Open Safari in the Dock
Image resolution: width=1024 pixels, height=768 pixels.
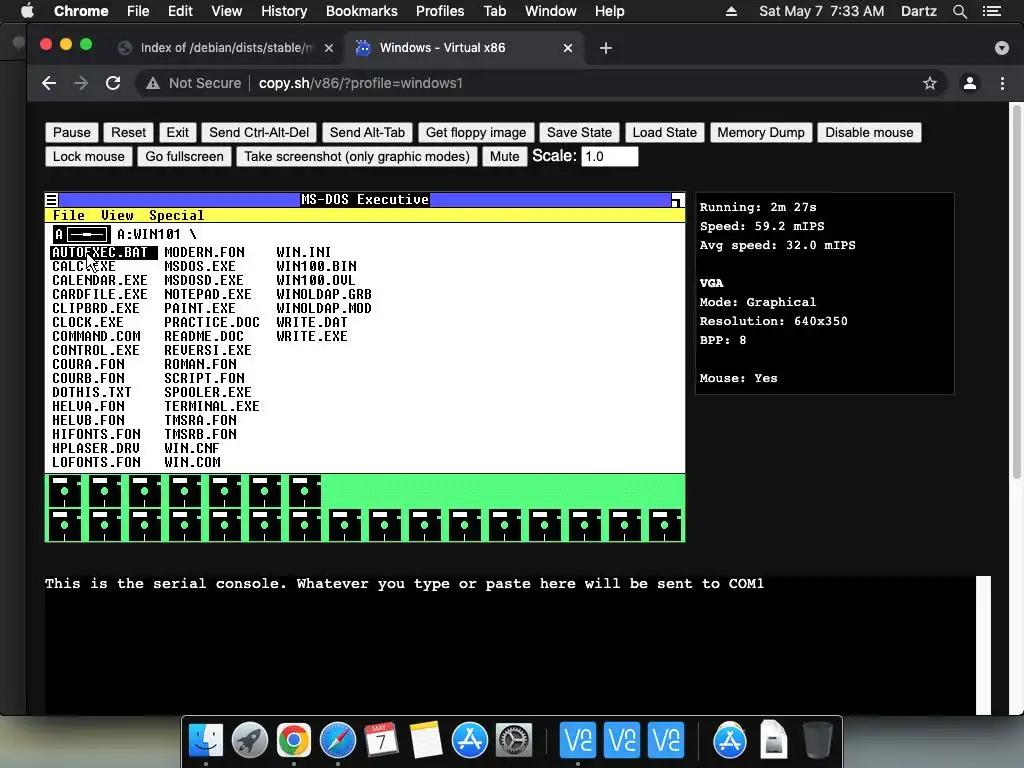[x=338, y=740]
